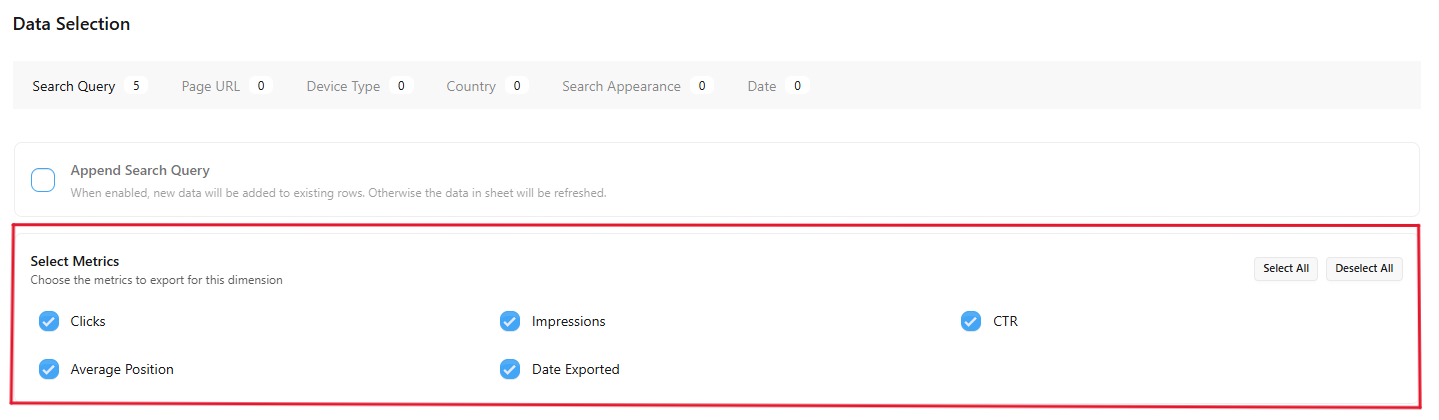The image size is (1439, 420).
Task: Select the Device Type tab
Action: 359,86
